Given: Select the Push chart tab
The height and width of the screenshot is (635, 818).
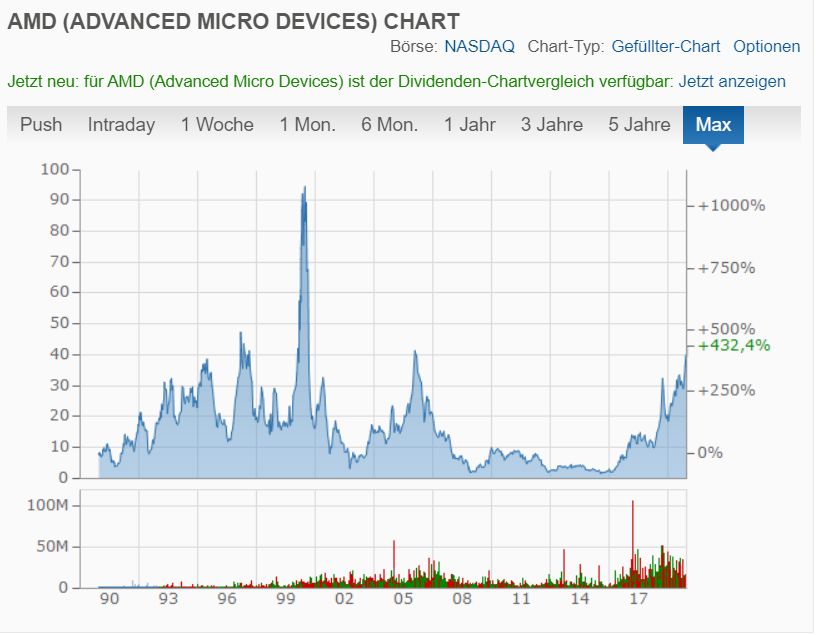Looking at the screenshot, I should [x=41, y=125].
